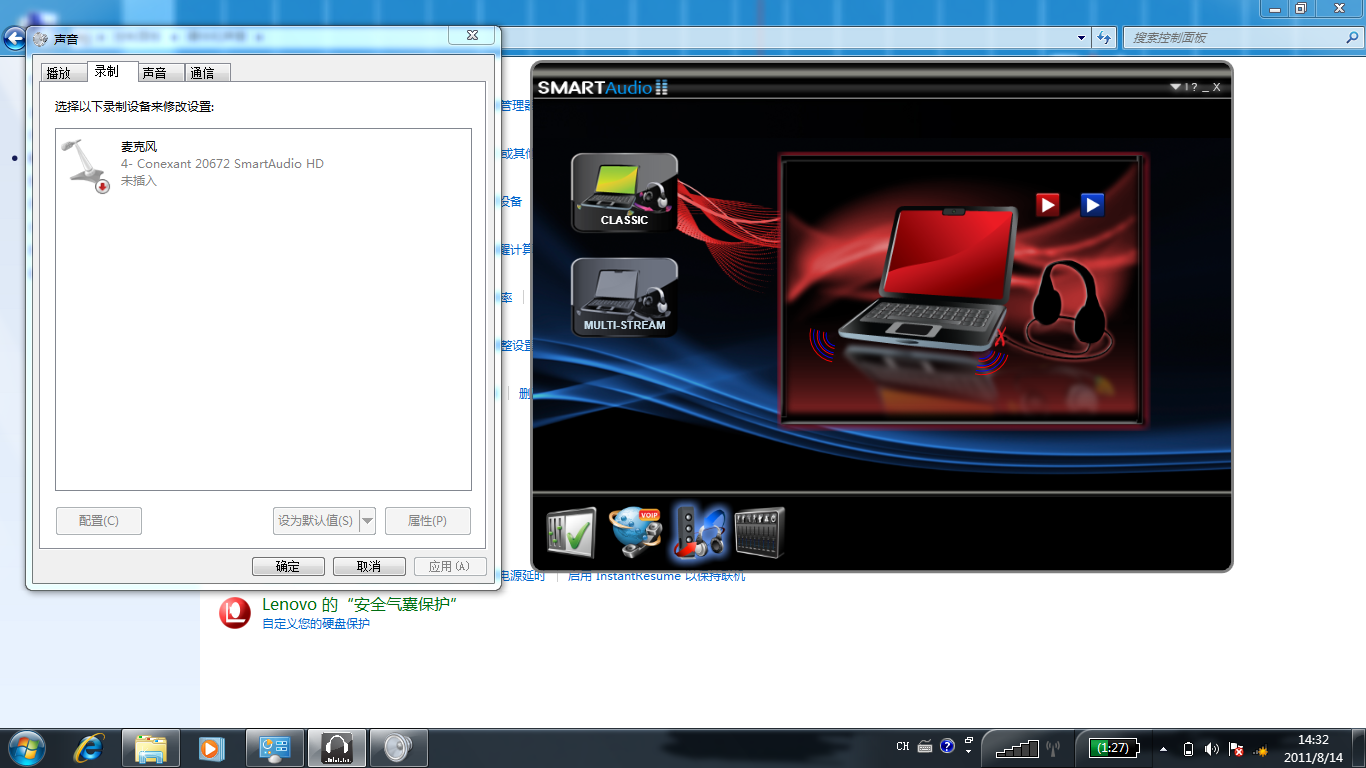Open the address bar dropdown arrow
1366x768 pixels.
[1082, 38]
